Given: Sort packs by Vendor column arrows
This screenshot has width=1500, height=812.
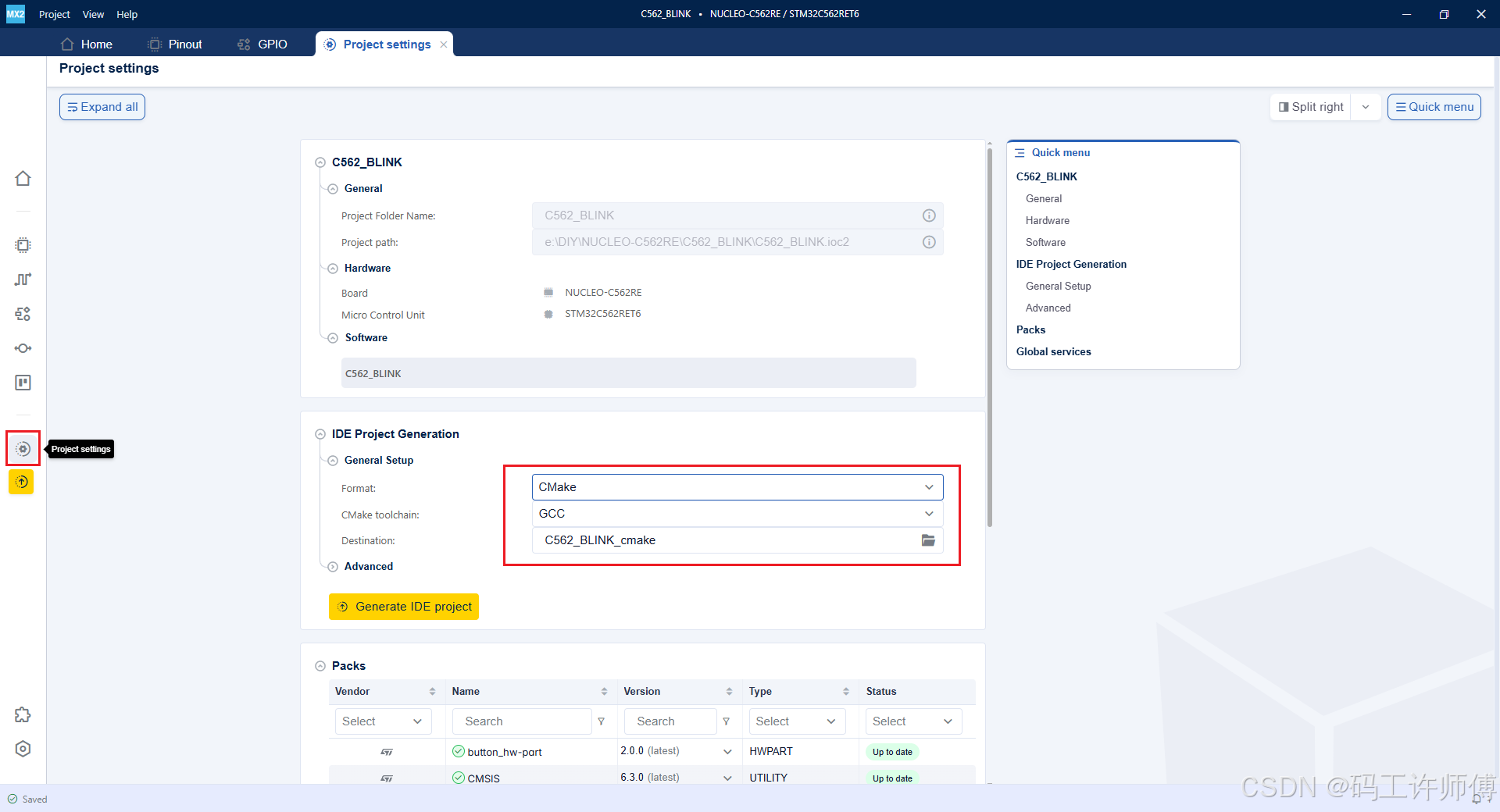Looking at the screenshot, I should tap(432, 692).
